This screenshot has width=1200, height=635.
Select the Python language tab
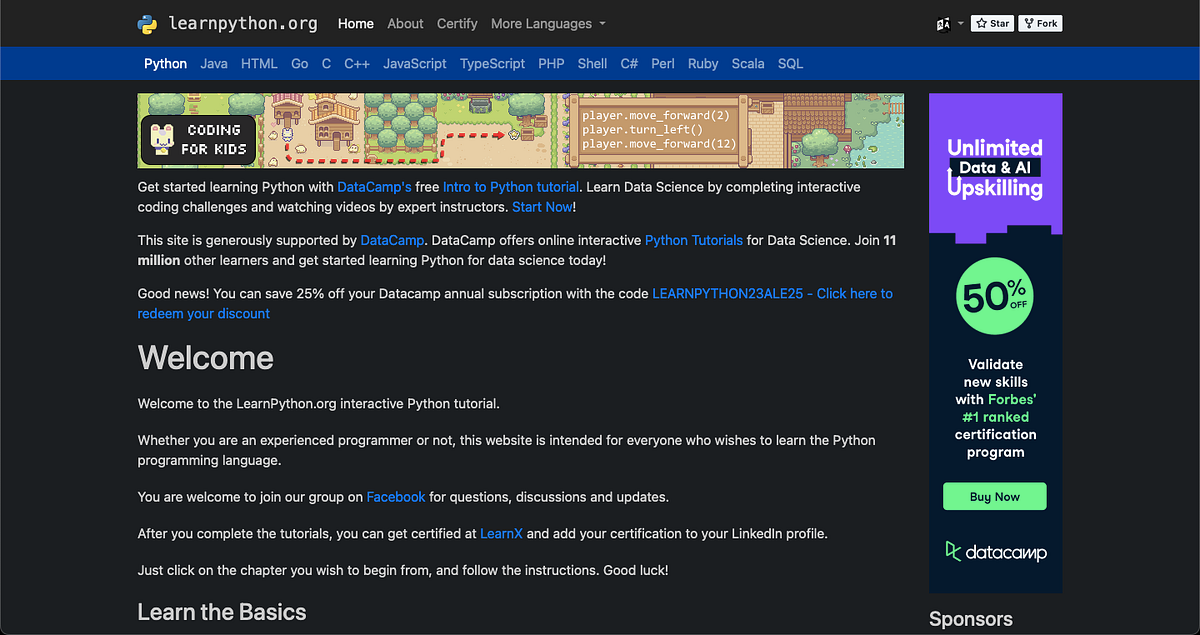pos(166,63)
